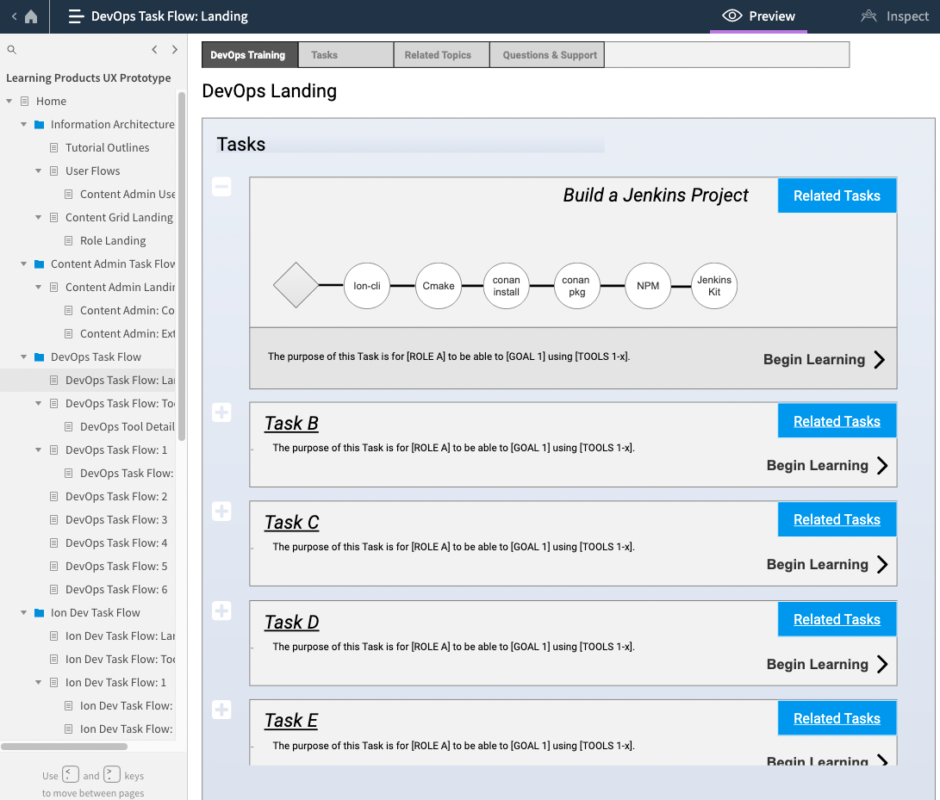The width and height of the screenshot is (940, 800).
Task: Click the sidebar vertical scrollbar
Action: point(182,266)
